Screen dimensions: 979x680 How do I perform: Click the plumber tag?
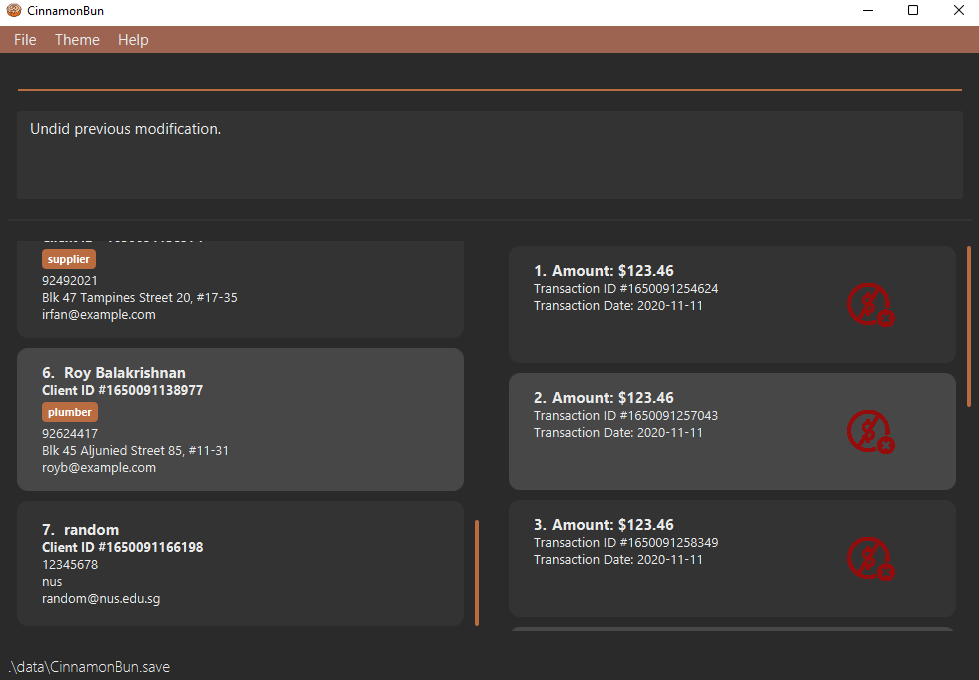tap(69, 412)
